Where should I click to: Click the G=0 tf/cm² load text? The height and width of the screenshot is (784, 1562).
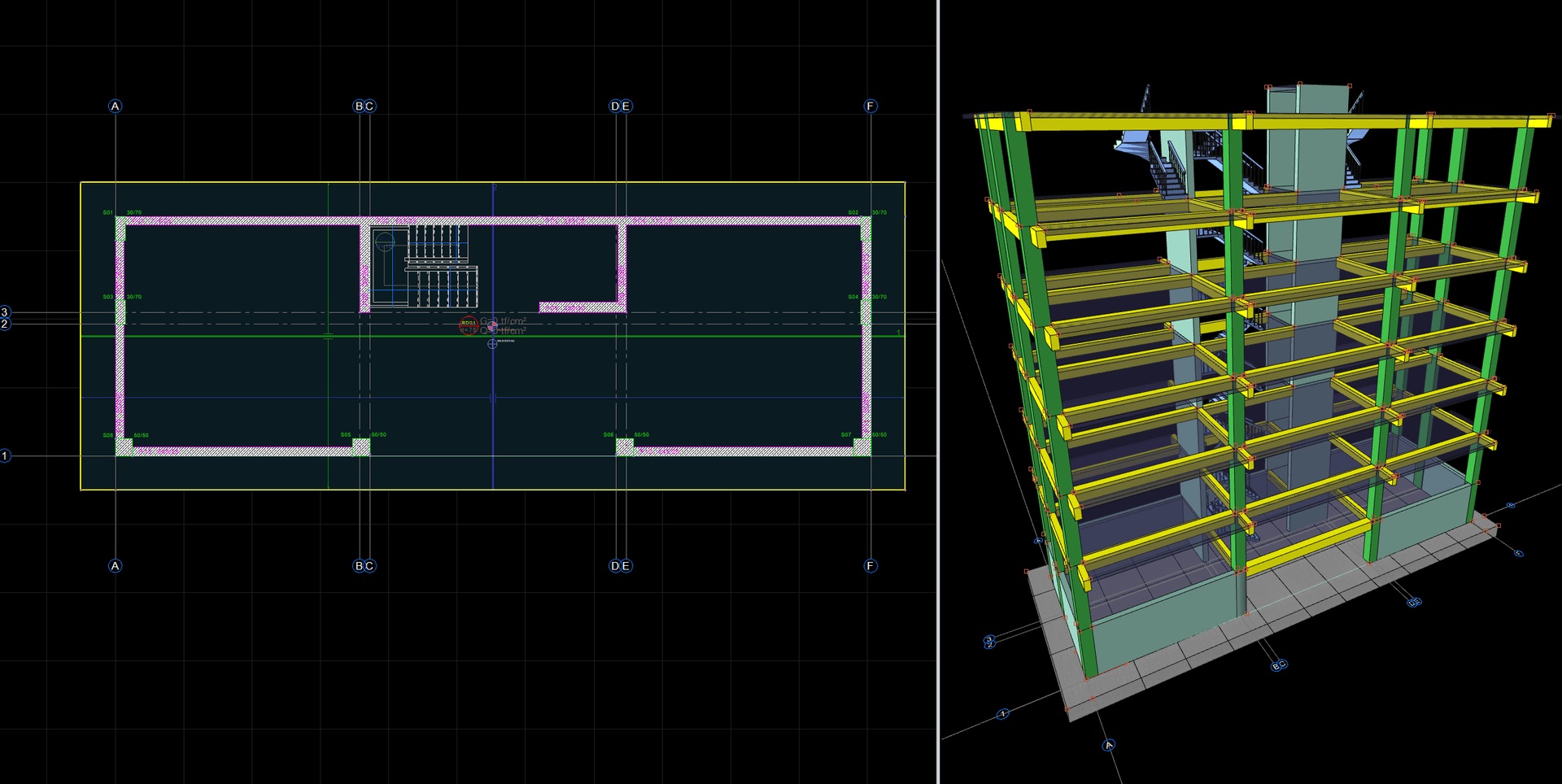[503, 321]
